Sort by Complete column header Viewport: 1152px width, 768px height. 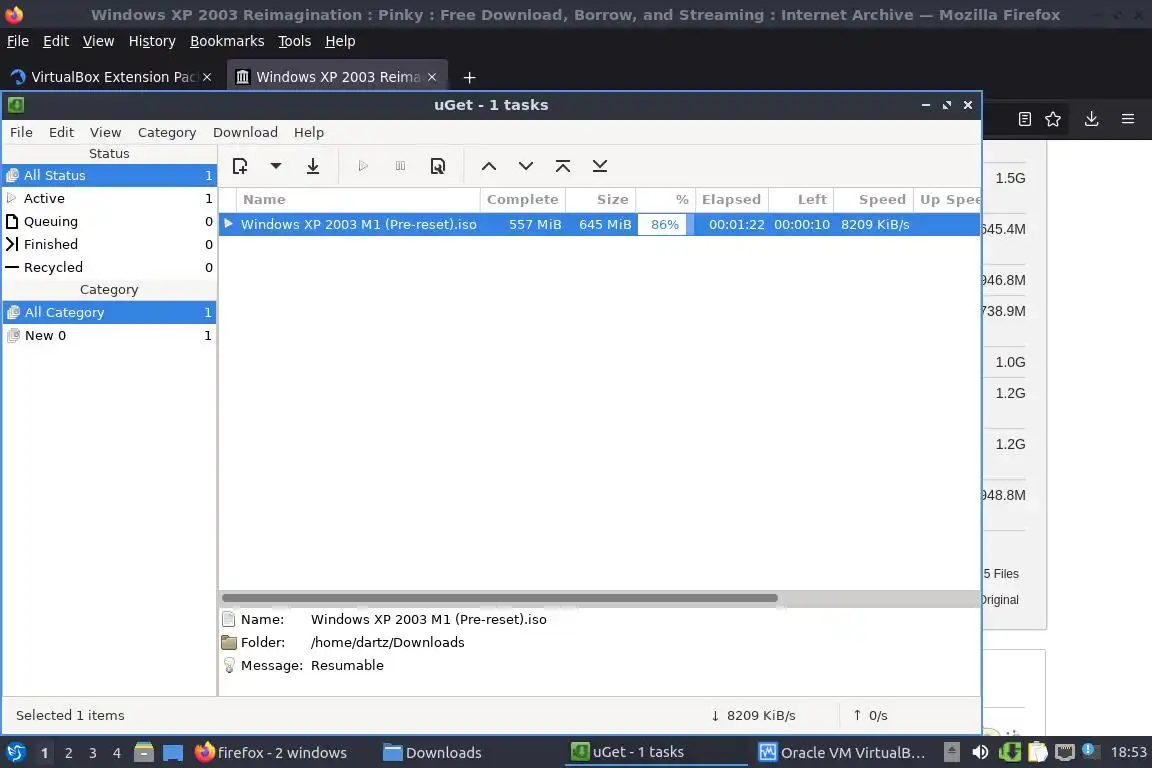[x=522, y=199]
